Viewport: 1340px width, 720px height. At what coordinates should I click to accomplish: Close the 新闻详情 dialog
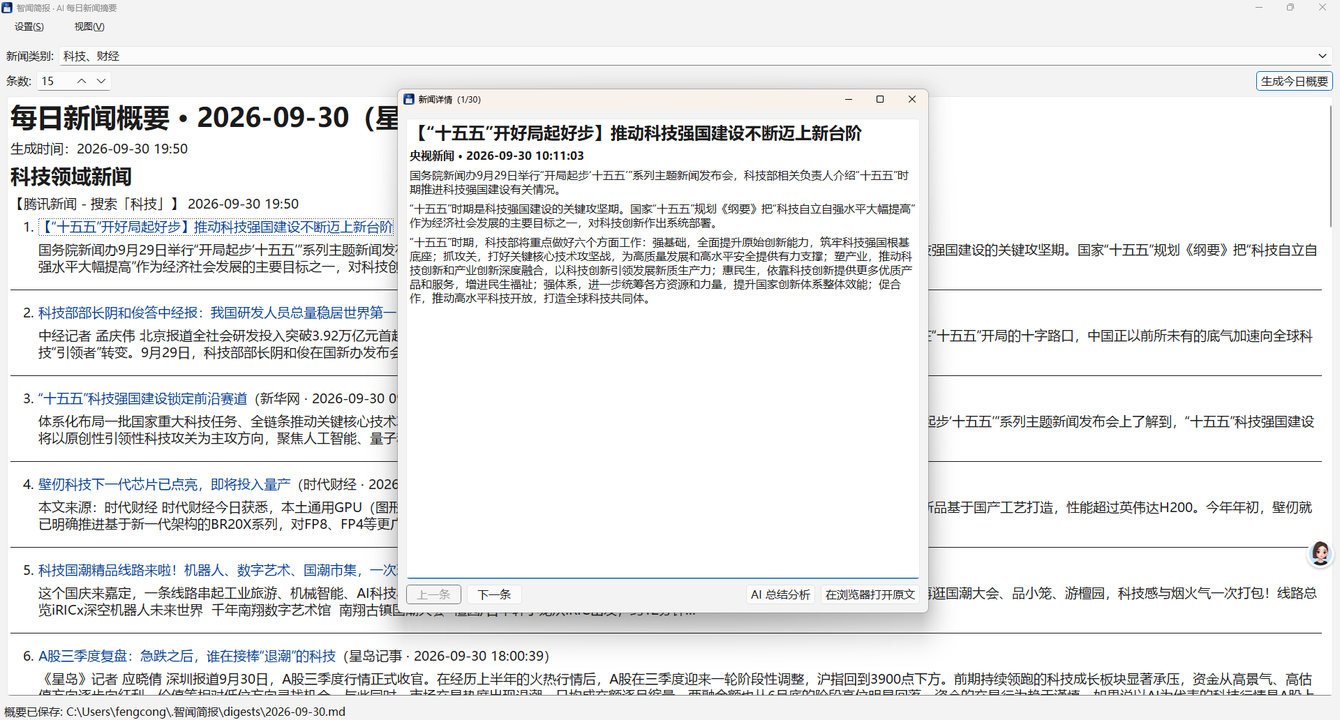coord(912,99)
